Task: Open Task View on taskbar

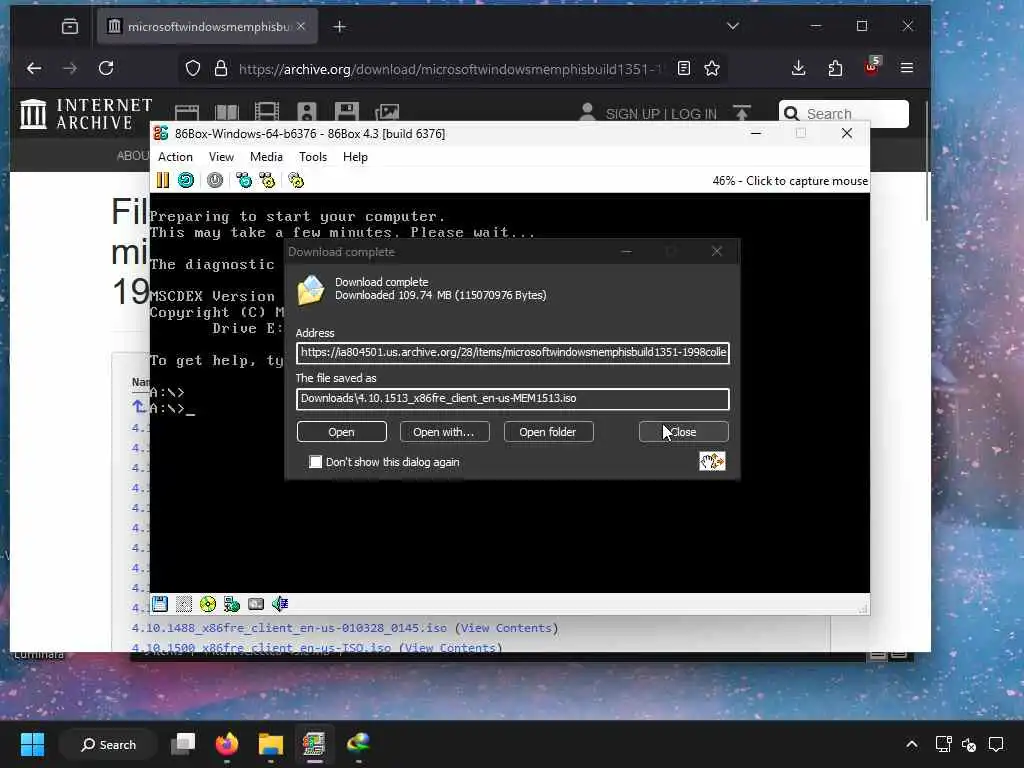Action: (x=183, y=744)
